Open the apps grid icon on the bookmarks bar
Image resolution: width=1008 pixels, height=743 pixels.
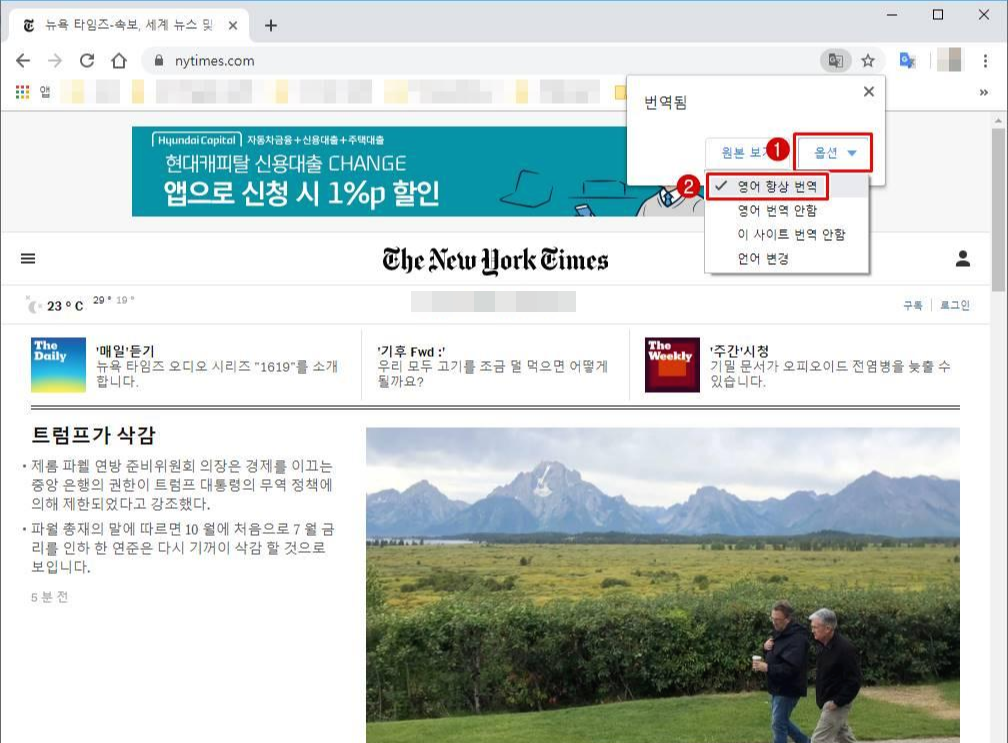tap(22, 91)
